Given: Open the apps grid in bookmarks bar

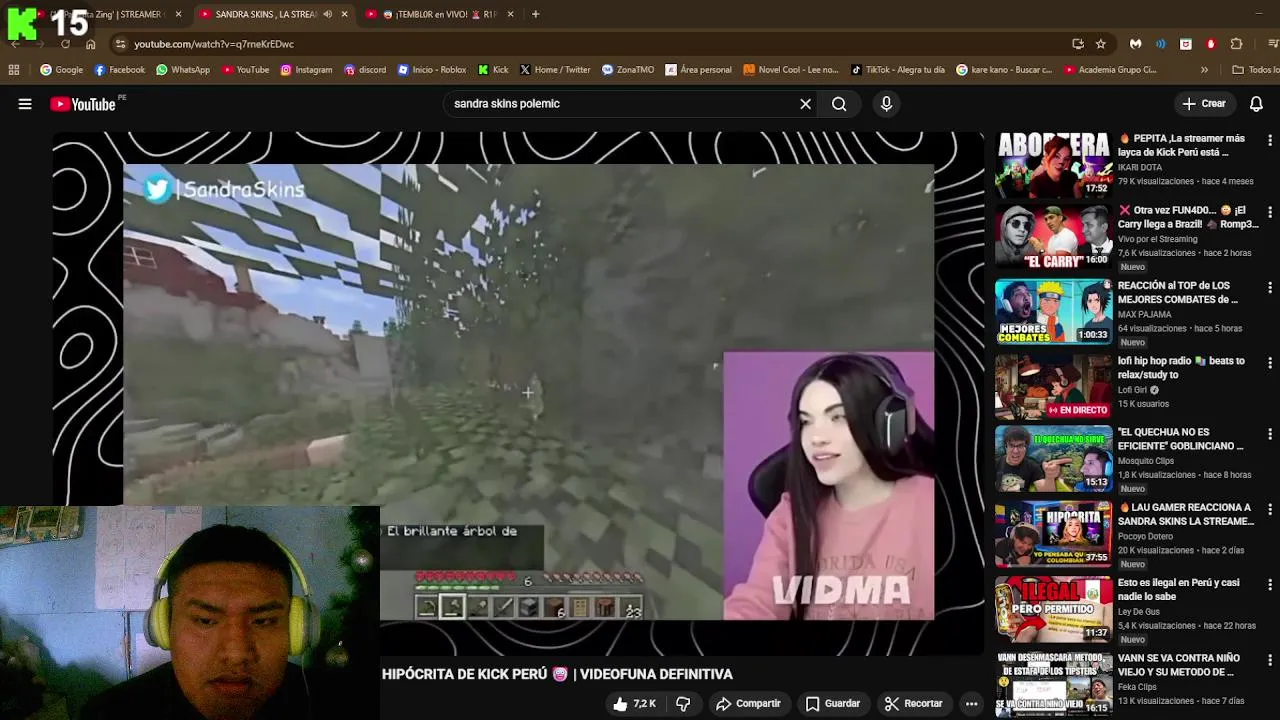Looking at the screenshot, I should 13,70.
